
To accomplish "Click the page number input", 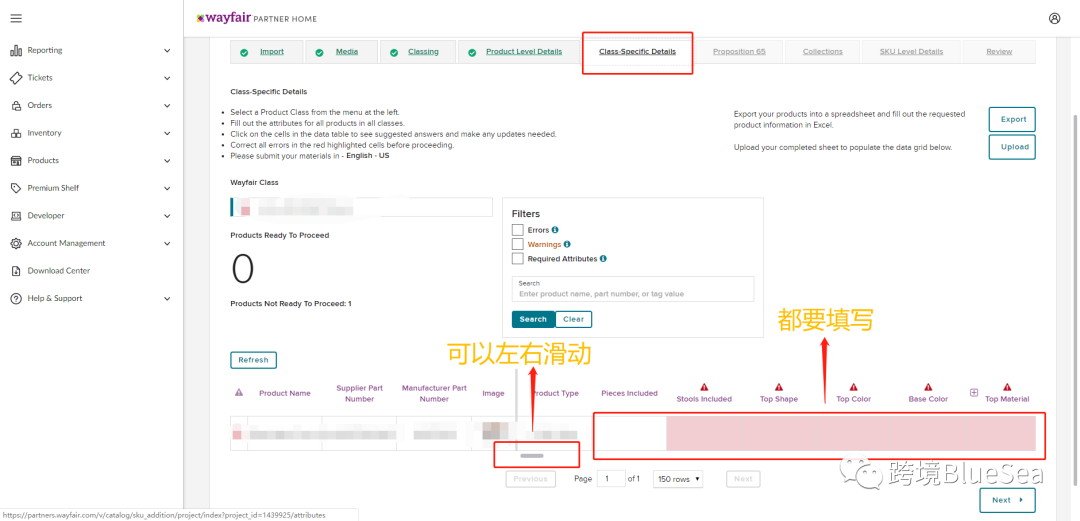I will coord(611,478).
